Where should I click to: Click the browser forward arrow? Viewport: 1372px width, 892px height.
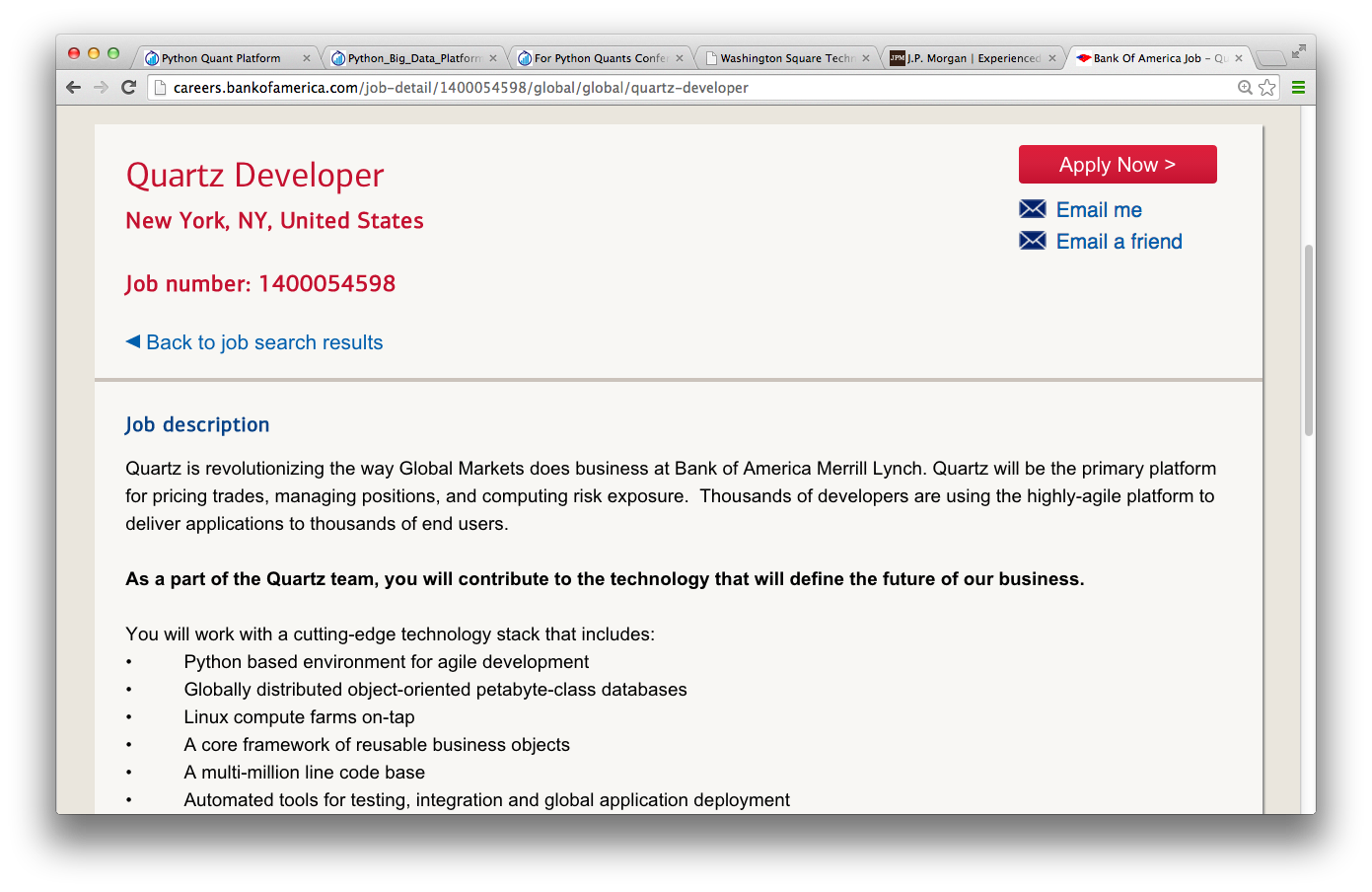(101, 87)
